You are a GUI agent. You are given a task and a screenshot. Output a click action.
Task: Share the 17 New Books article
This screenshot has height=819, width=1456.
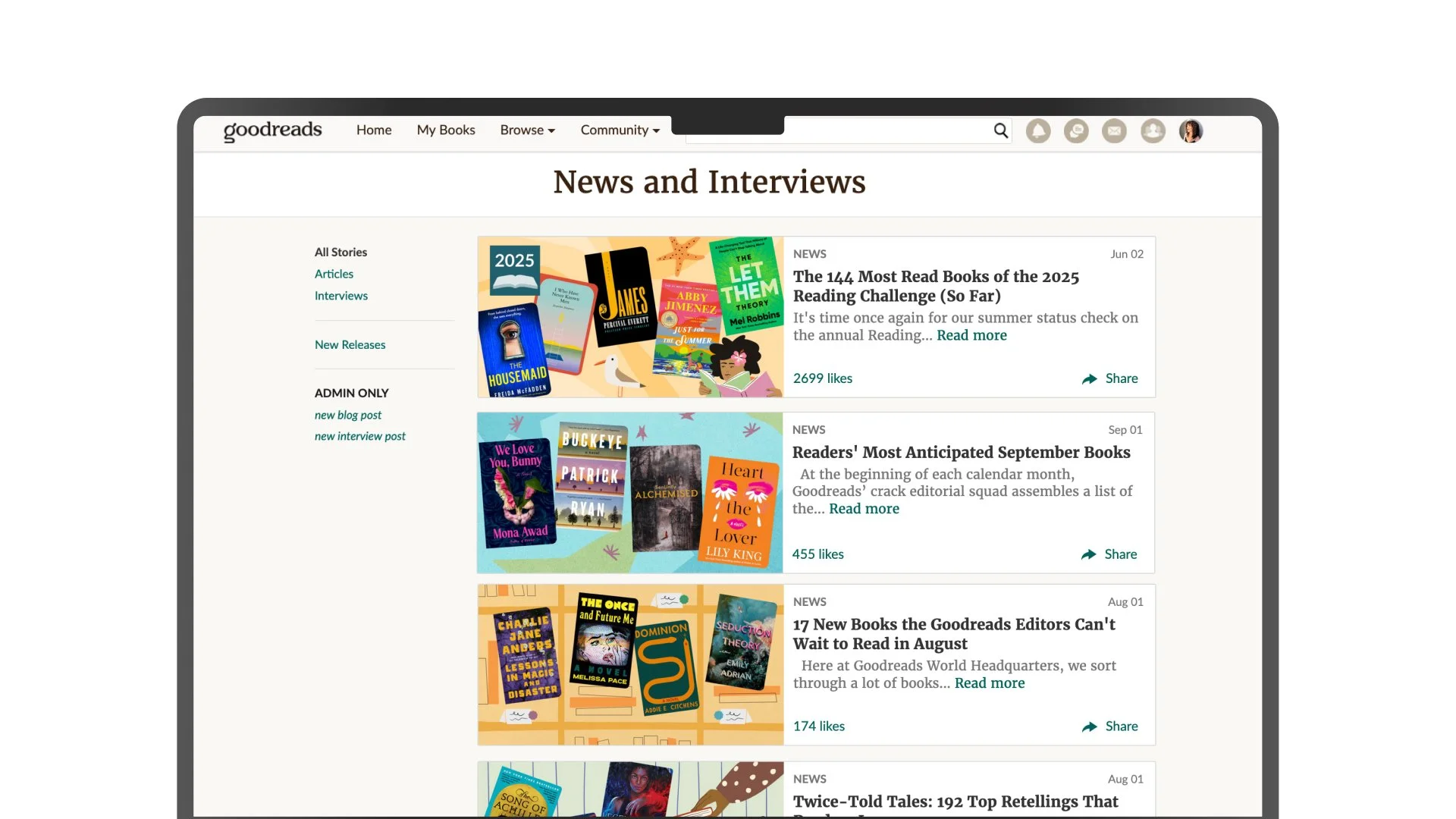pos(1110,726)
